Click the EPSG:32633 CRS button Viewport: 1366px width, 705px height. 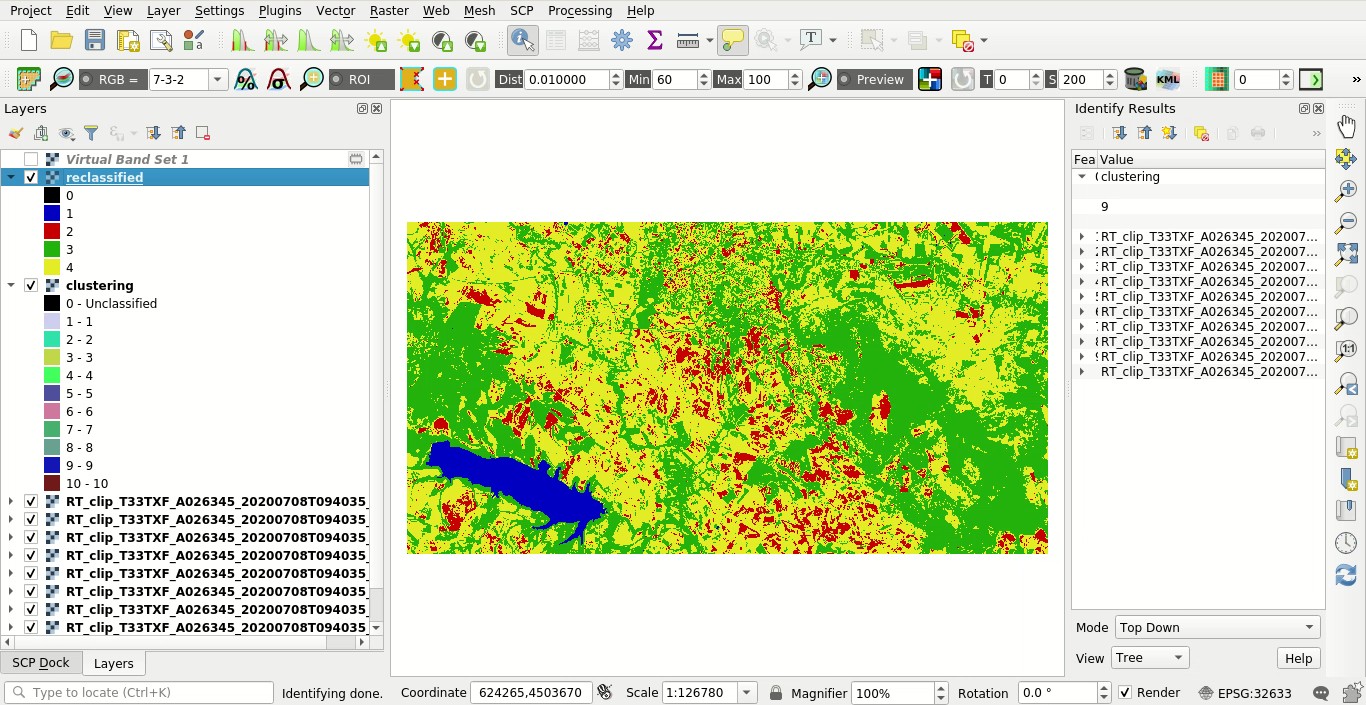[1244, 693]
